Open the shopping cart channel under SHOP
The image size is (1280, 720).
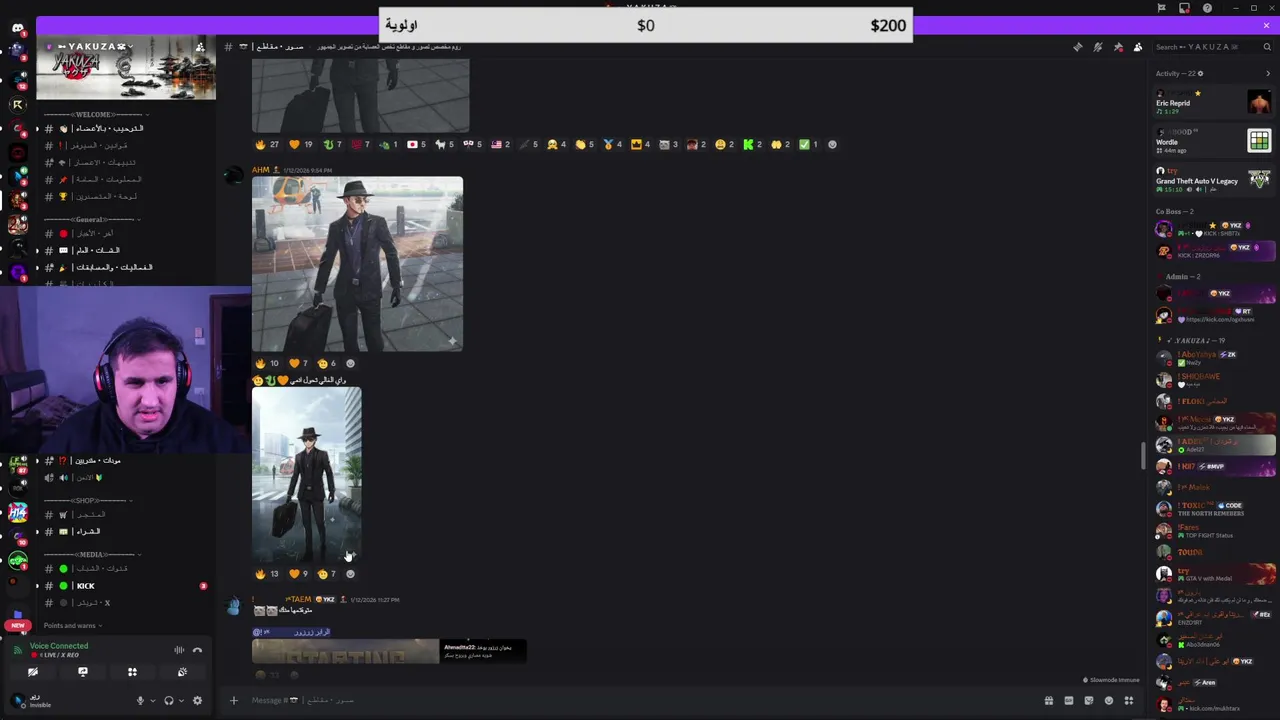tap(125, 514)
